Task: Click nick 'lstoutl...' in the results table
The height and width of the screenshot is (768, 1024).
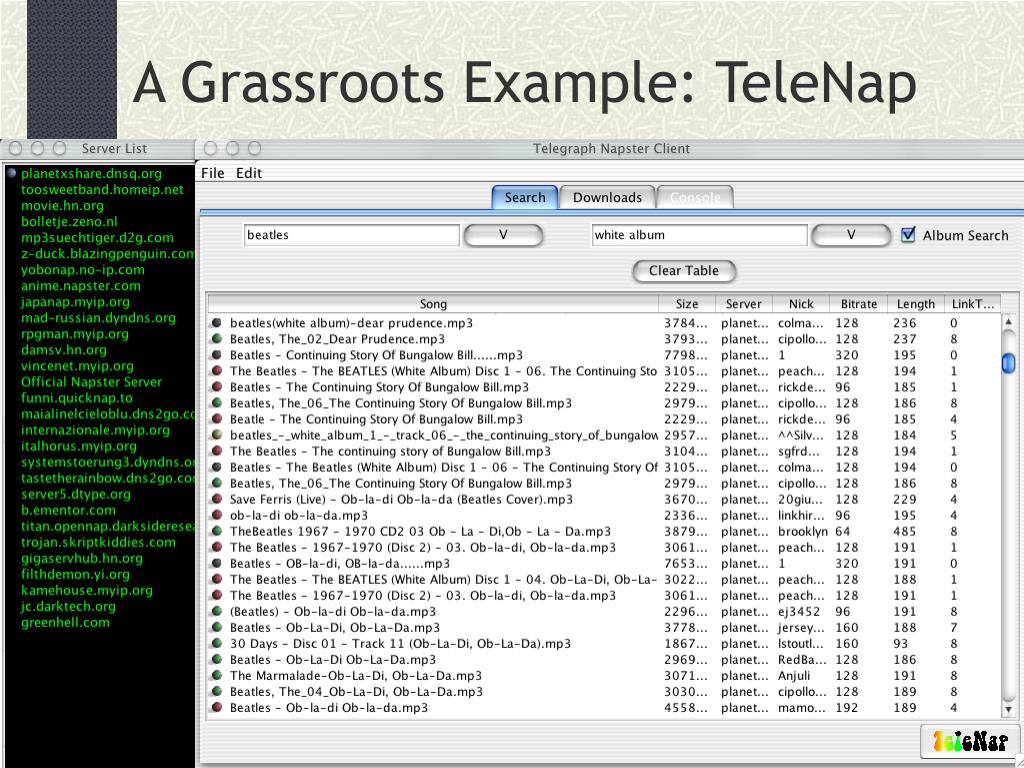Action: (801, 643)
